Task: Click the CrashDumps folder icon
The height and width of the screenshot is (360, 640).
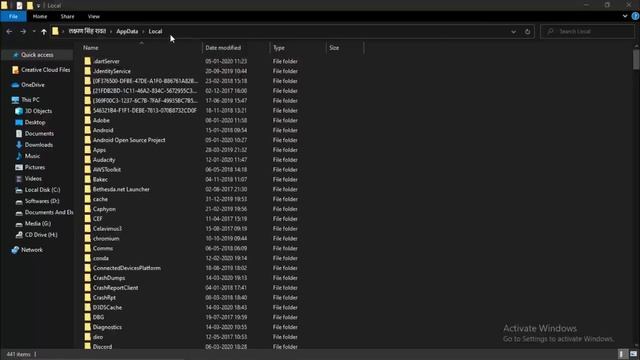Action: 88,278
